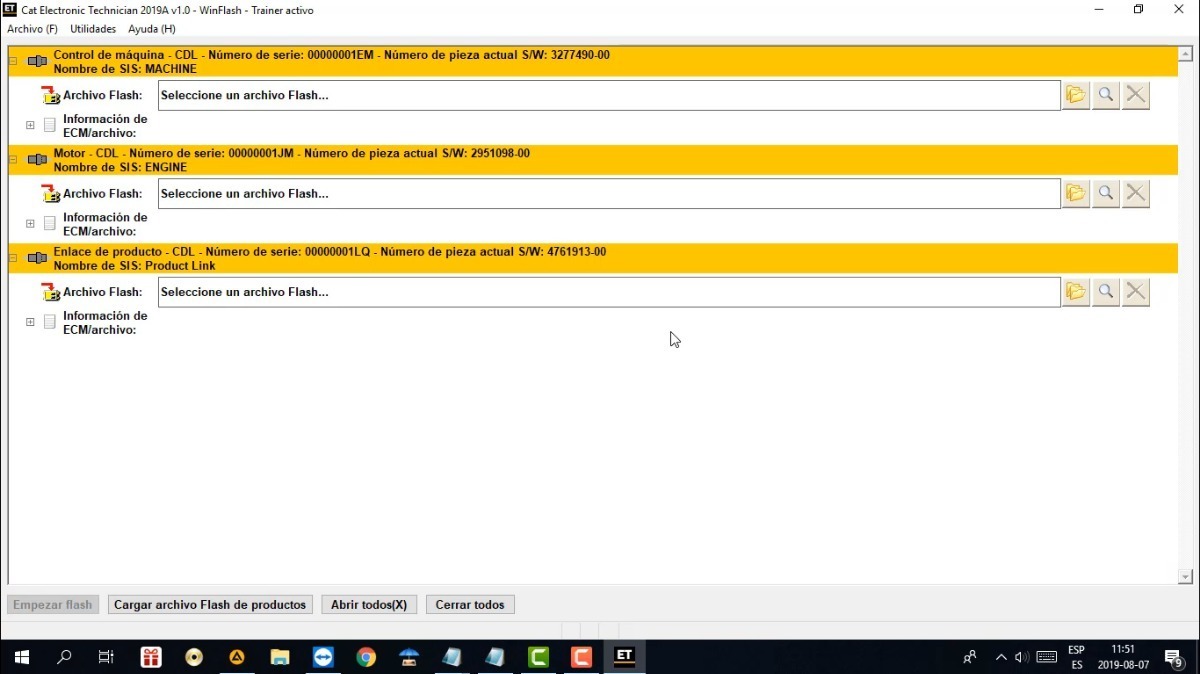1200x674 pixels.
Task: Open the Utilidades menu
Action: (x=93, y=29)
